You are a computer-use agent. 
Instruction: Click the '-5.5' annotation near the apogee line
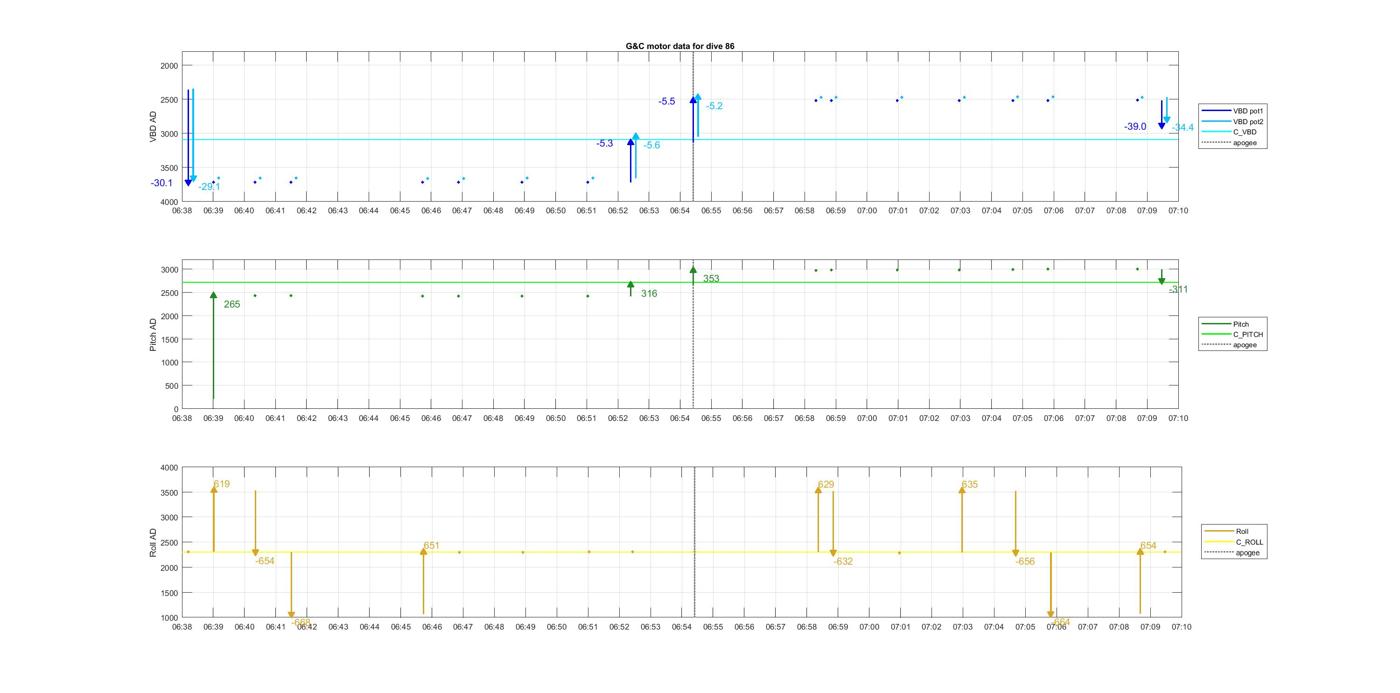click(x=667, y=102)
